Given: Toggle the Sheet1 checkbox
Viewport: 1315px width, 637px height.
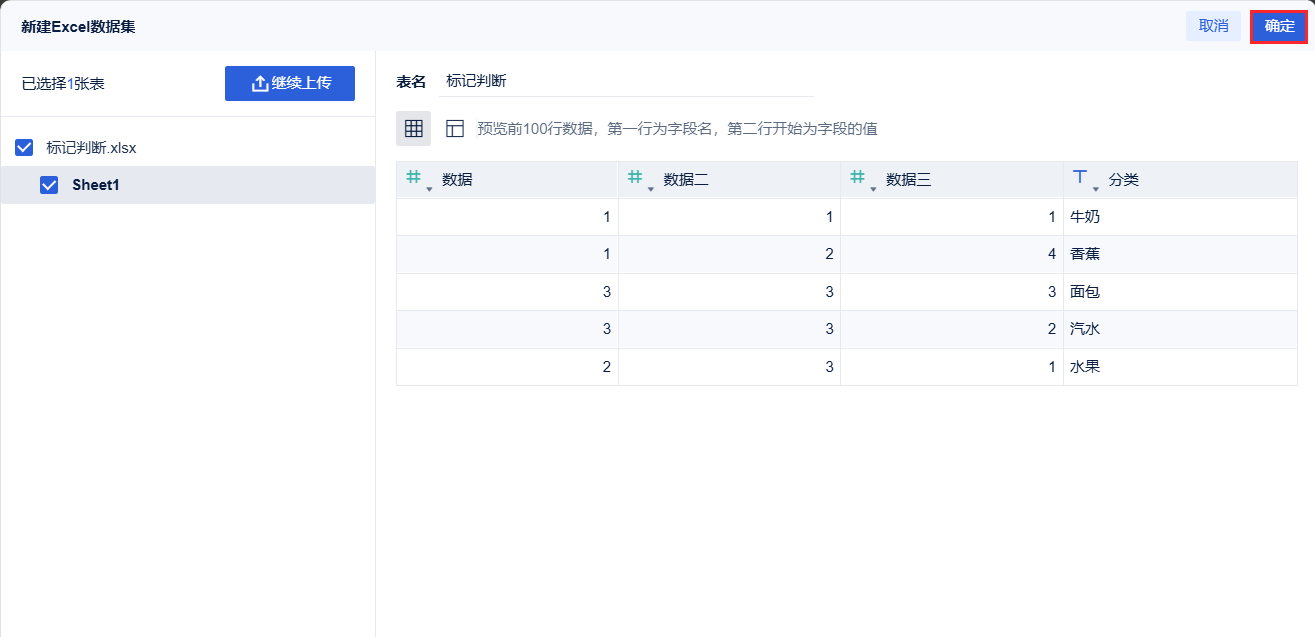Looking at the screenshot, I should point(49,185).
